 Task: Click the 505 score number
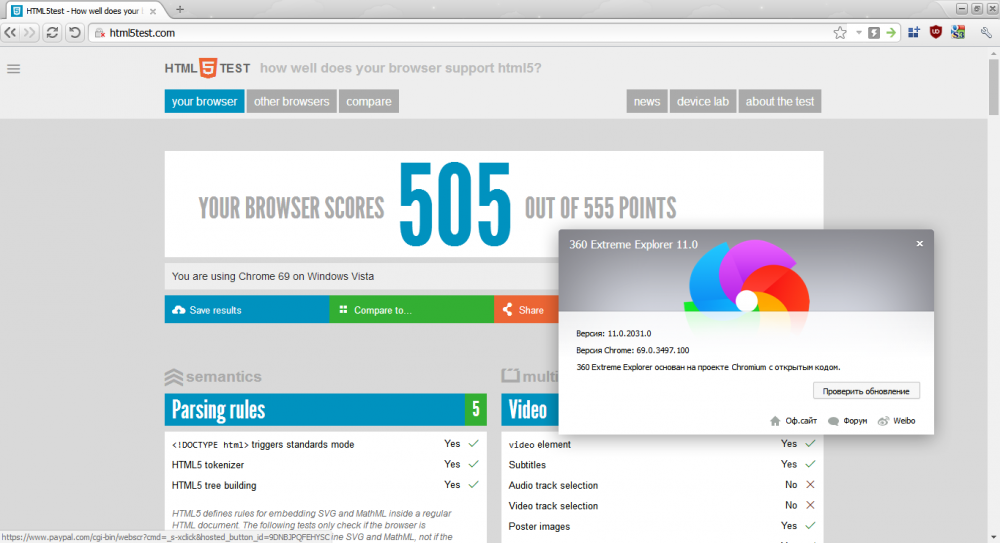point(455,205)
